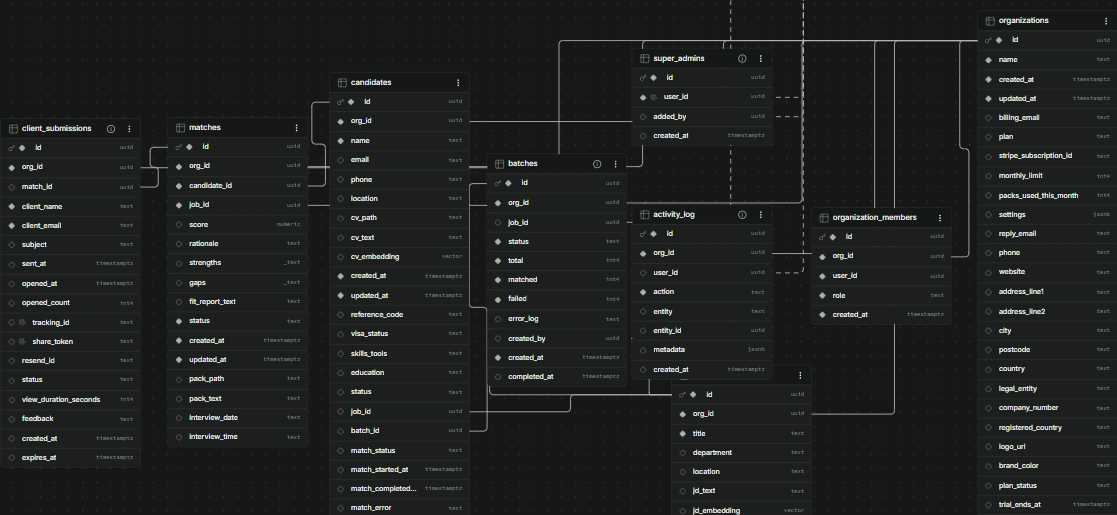Click primary key icon in candidates id row
The image size is (1117, 515).
pos(341,102)
